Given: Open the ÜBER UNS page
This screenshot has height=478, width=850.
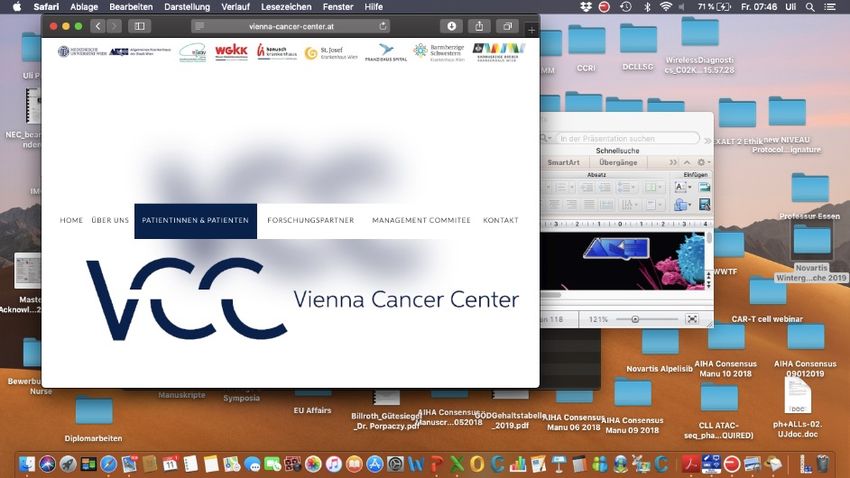Looking at the screenshot, I should point(110,220).
